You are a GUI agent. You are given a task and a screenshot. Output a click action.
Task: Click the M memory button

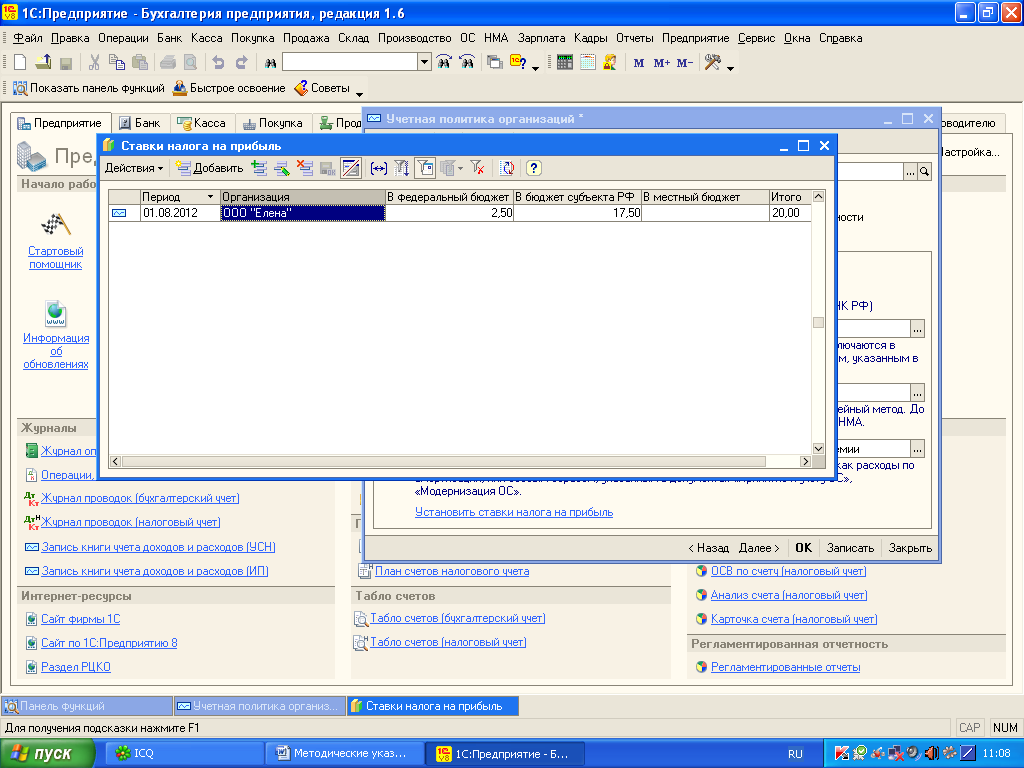pyautogui.click(x=639, y=63)
